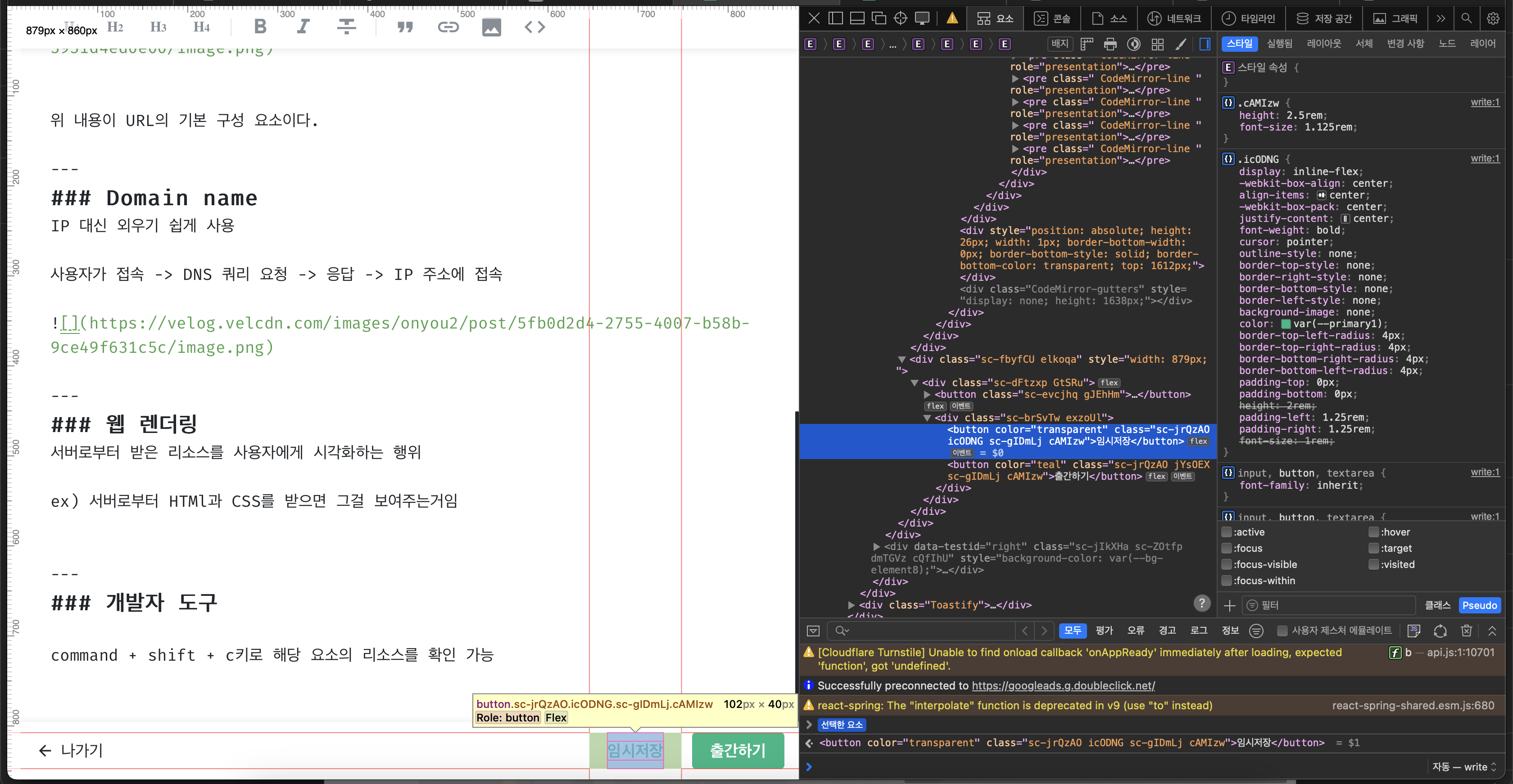
Task: Toggle appearance dark/light mode icon
Action: pos(1133,44)
